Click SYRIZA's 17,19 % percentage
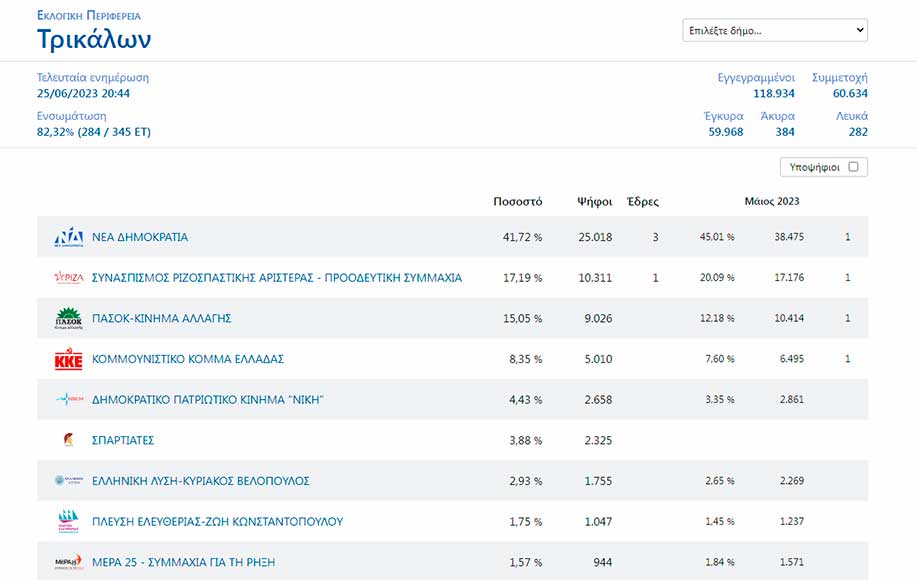Image resolution: width=917 pixels, height=580 pixels. point(523,278)
